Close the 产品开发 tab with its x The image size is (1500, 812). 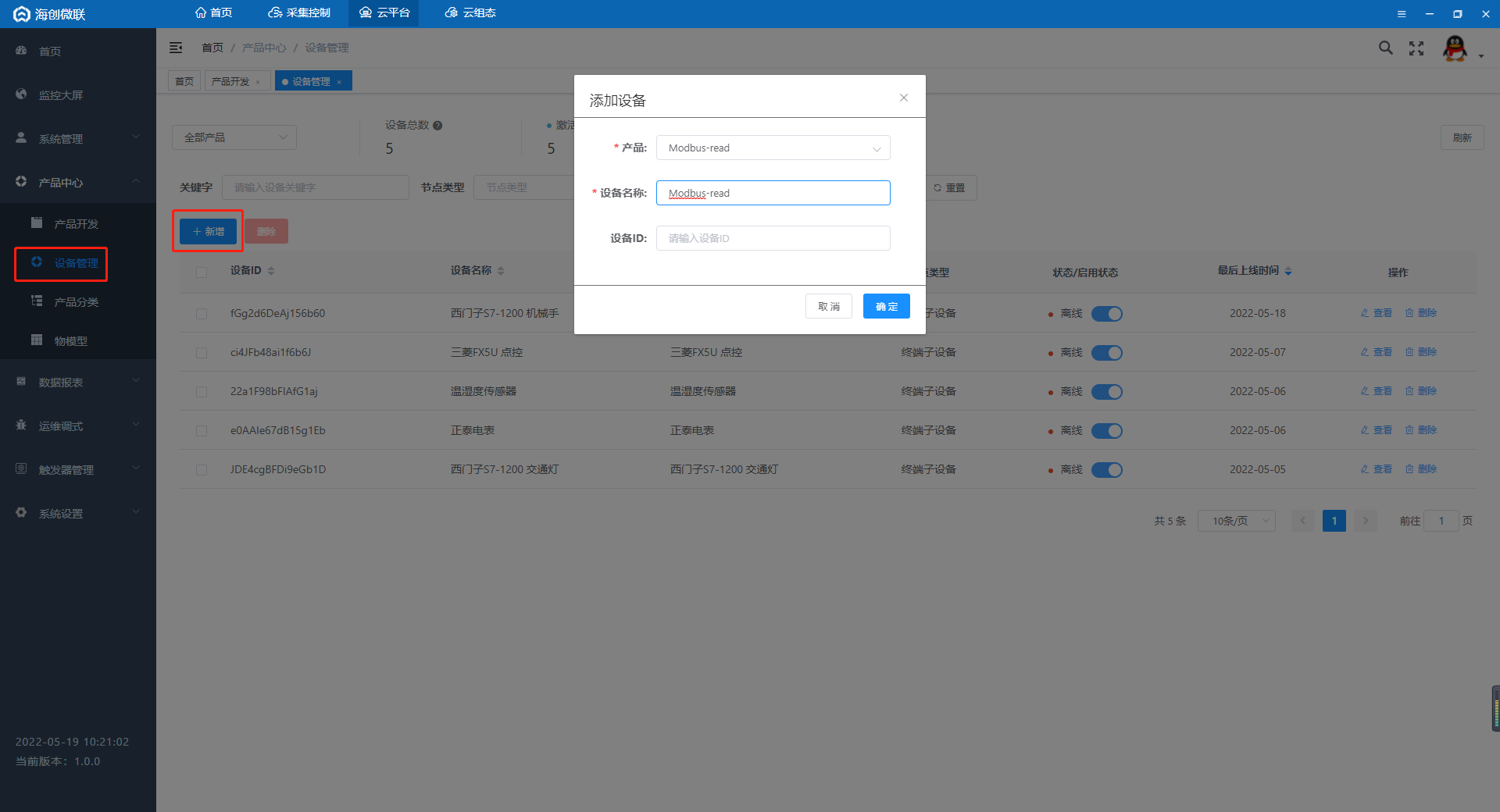258,82
